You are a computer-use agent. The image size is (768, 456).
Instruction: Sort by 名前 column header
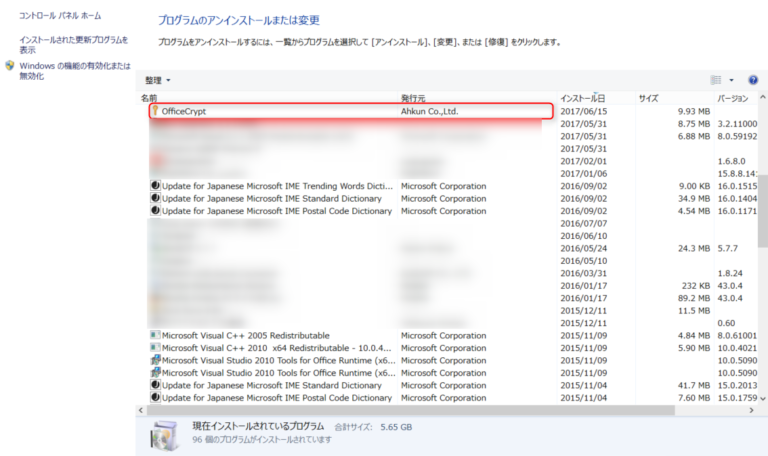[149, 98]
